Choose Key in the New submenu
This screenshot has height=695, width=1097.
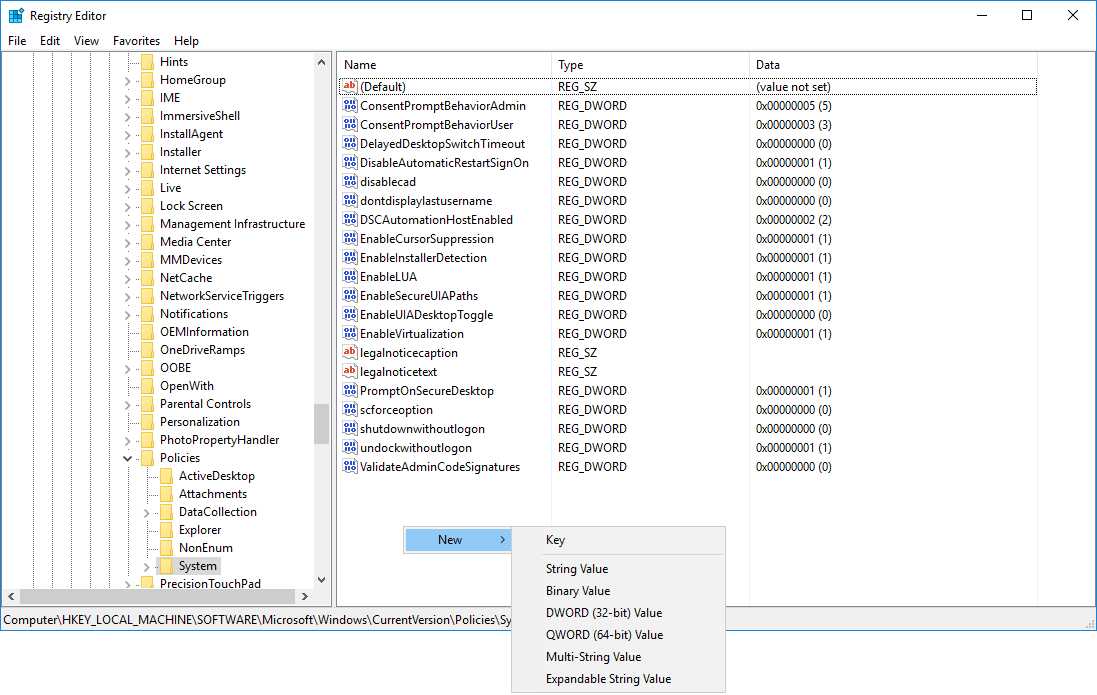click(618, 540)
